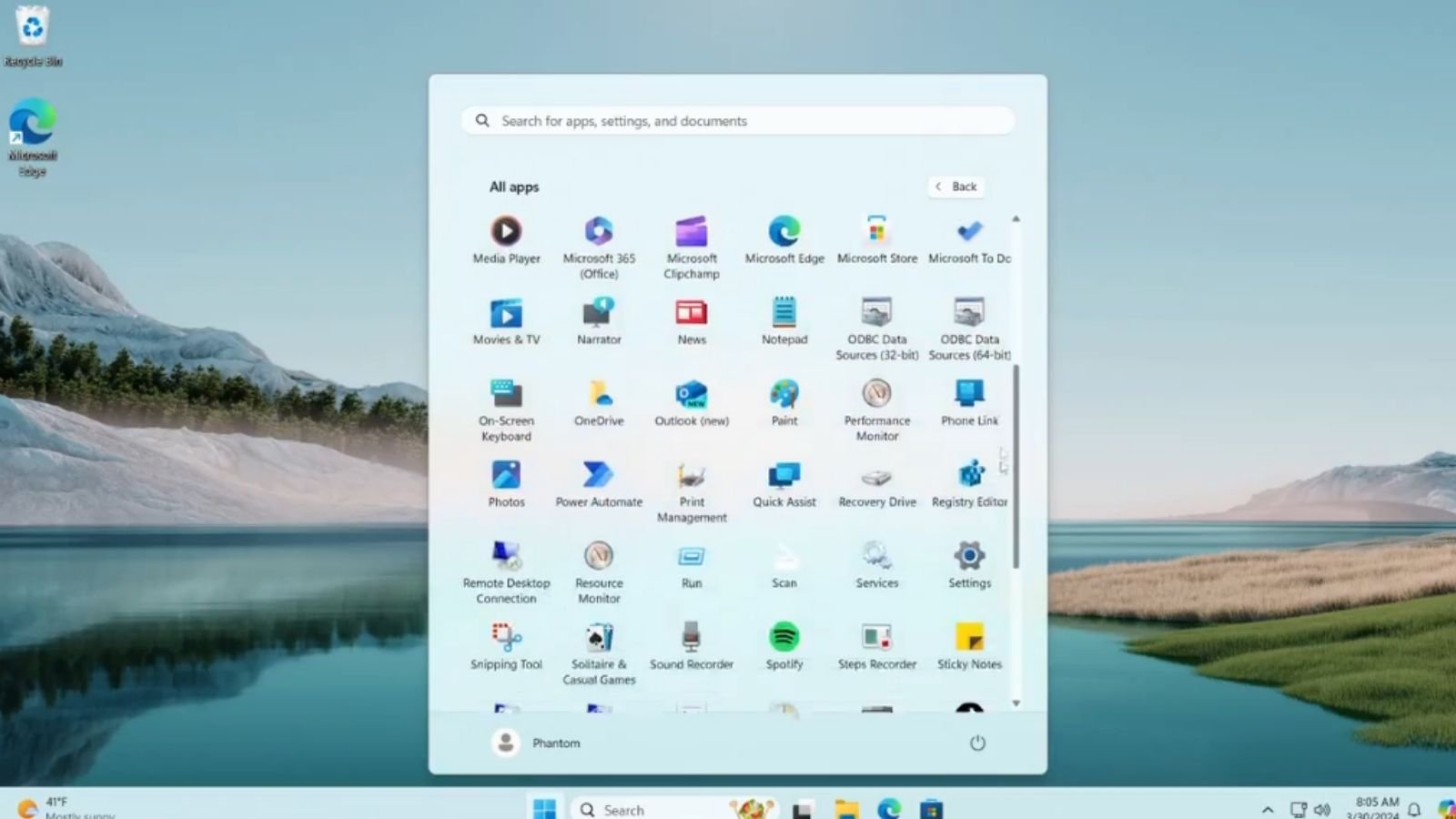1456x819 pixels.
Task: Open On-Screen Keyboard
Action: (506, 409)
